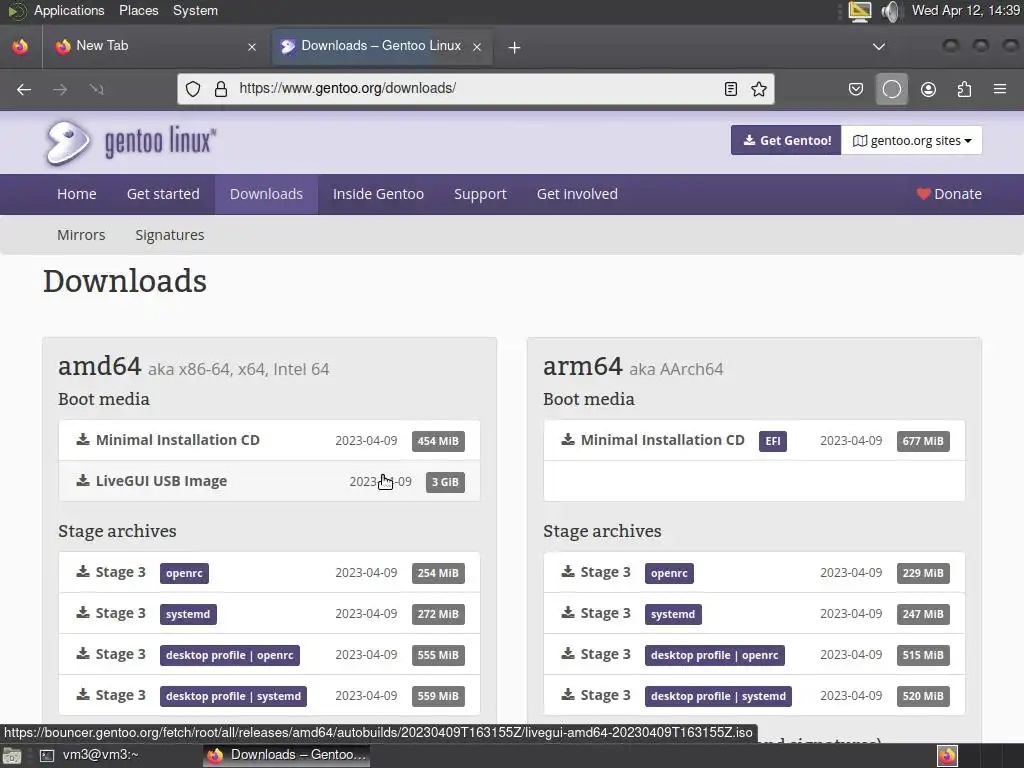The height and width of the screenshot is (768, 1024).
Task: Open the Get started navigation item
Action: tap(163, 194)
